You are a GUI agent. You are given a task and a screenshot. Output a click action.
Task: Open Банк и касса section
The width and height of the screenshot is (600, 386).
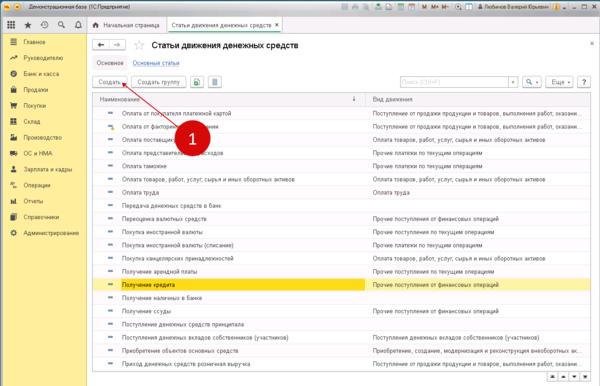pos(41,74)
